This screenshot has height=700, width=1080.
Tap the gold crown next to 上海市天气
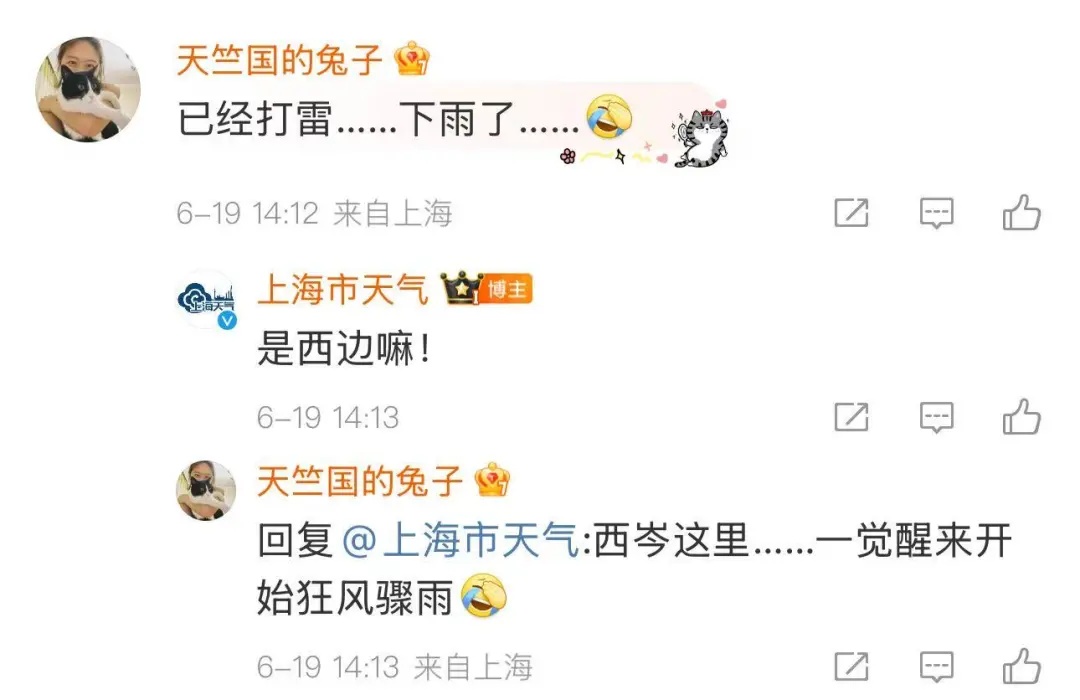coord(461,288)
